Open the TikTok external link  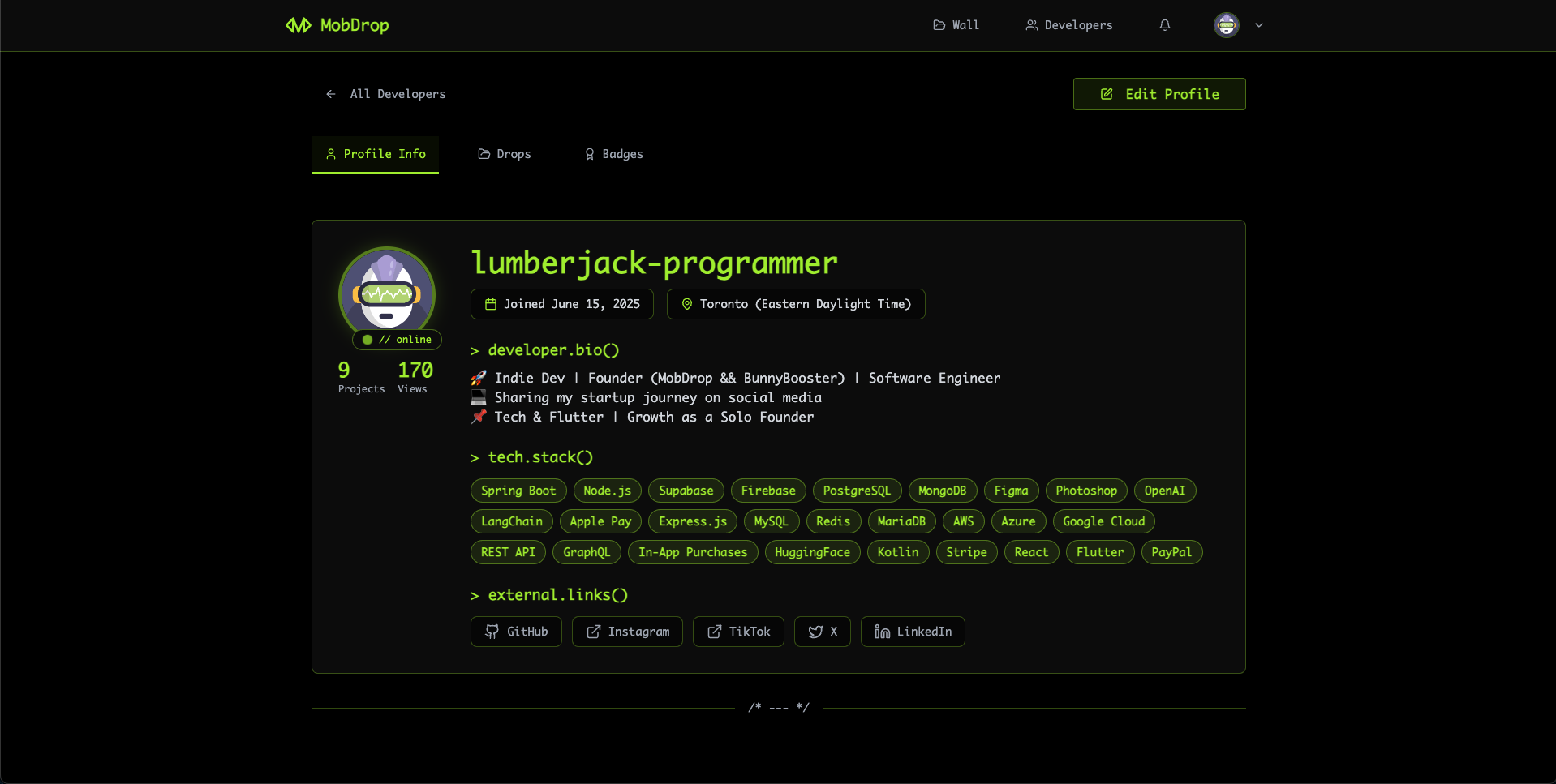738,632
